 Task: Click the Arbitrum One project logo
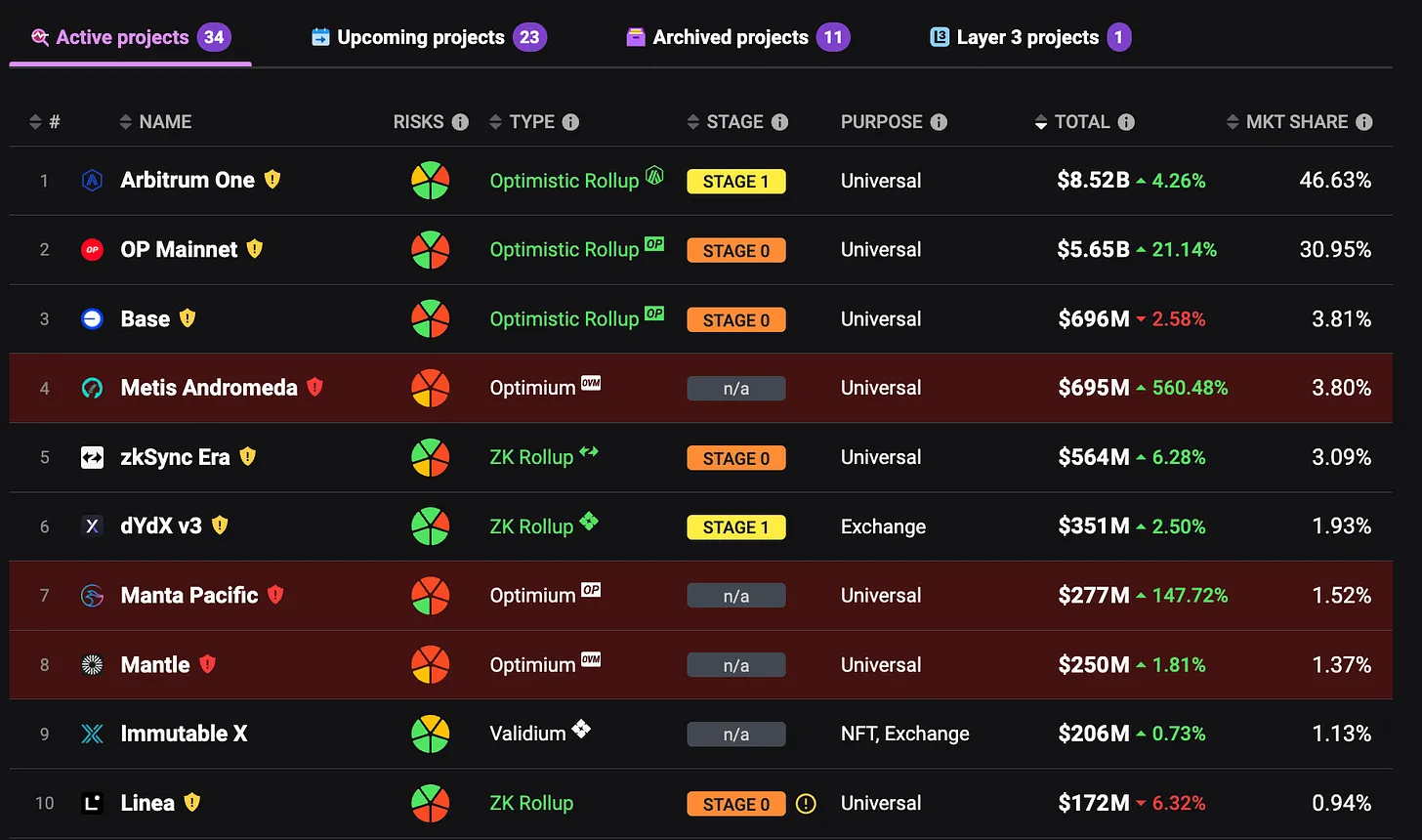point(92,181)
